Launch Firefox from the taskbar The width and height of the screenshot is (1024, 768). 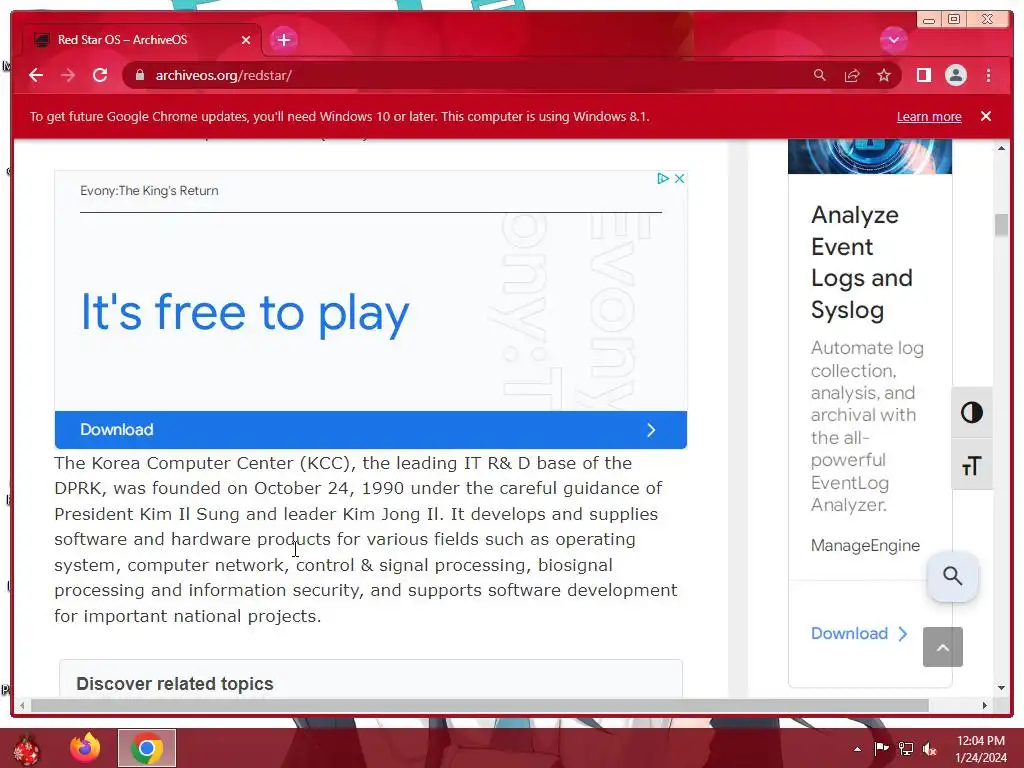(x=85, y=748)
